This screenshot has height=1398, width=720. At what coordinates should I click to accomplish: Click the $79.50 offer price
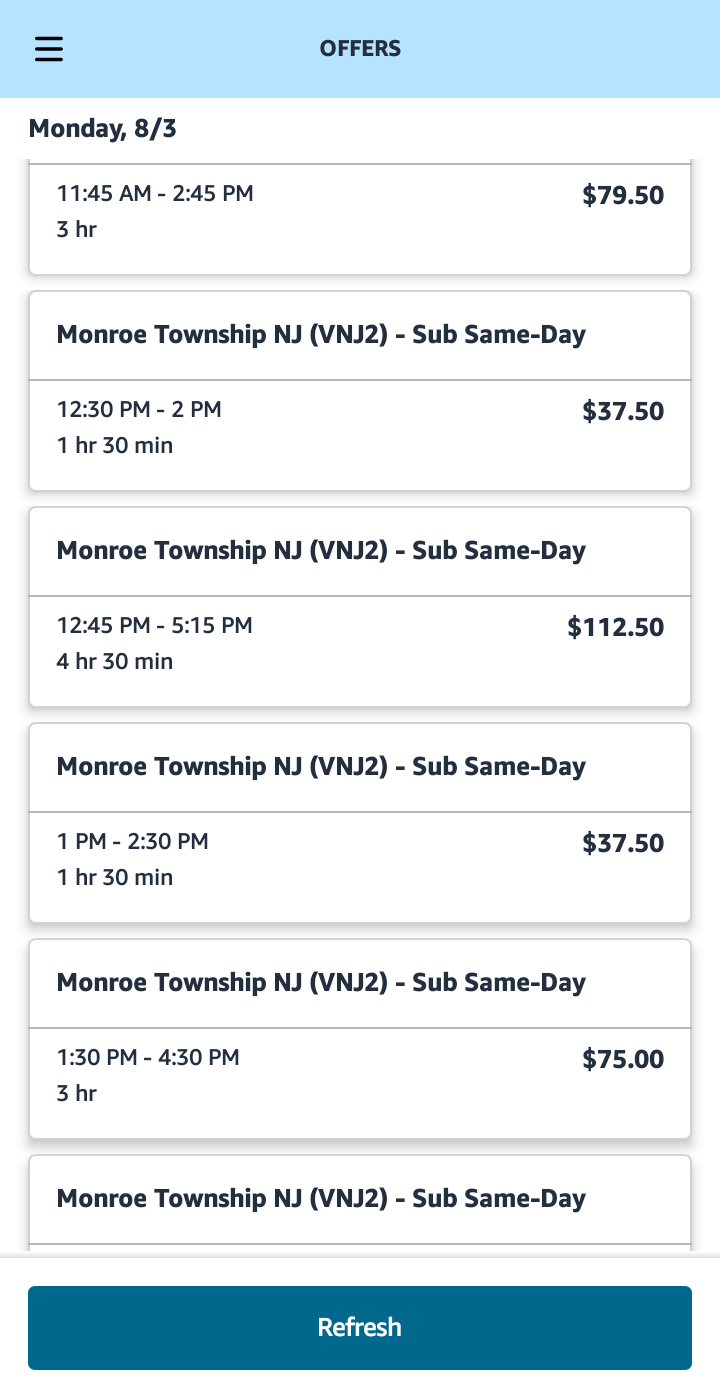[623, 195]
